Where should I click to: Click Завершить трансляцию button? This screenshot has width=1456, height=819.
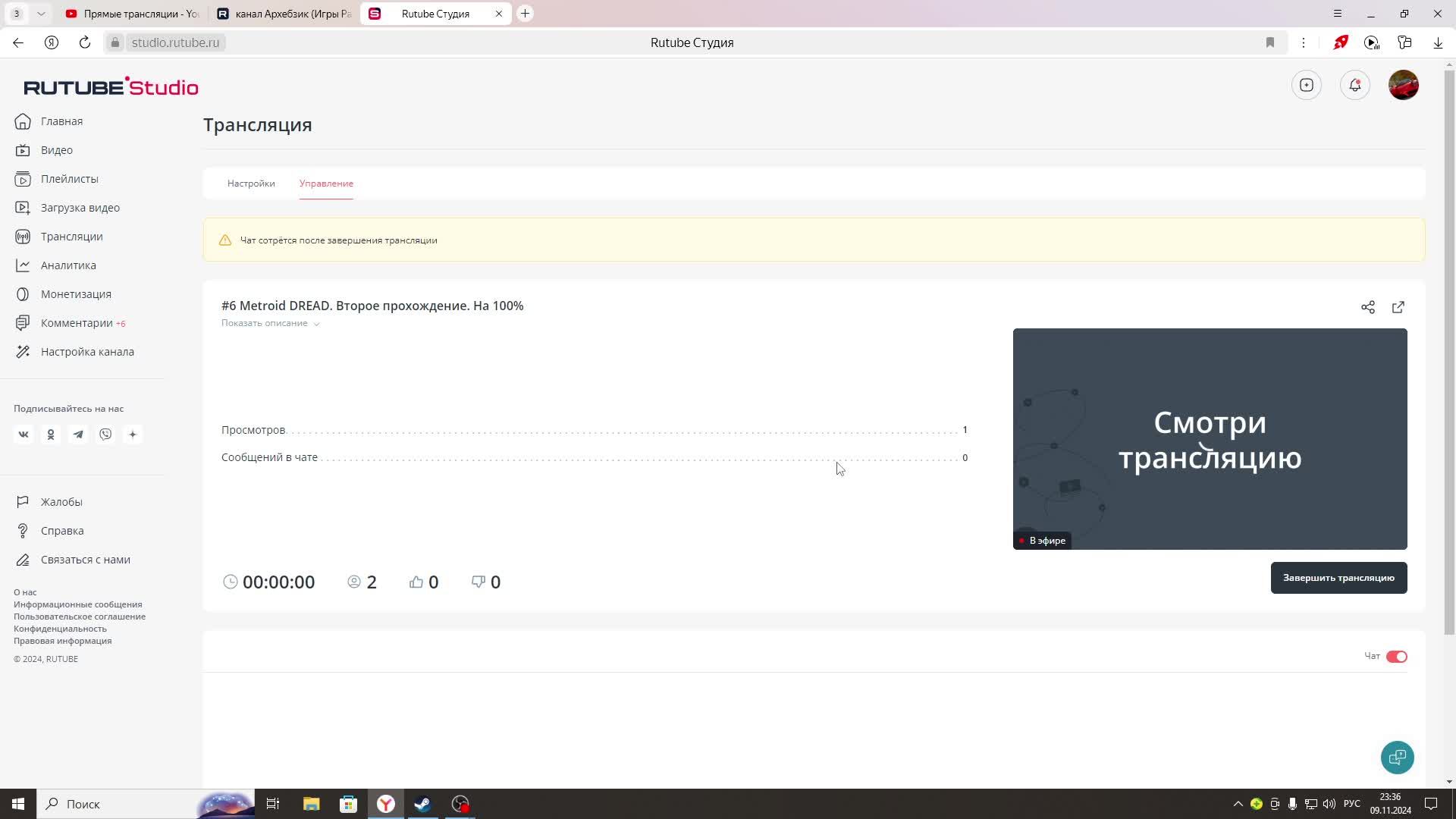pos(1338,578)
